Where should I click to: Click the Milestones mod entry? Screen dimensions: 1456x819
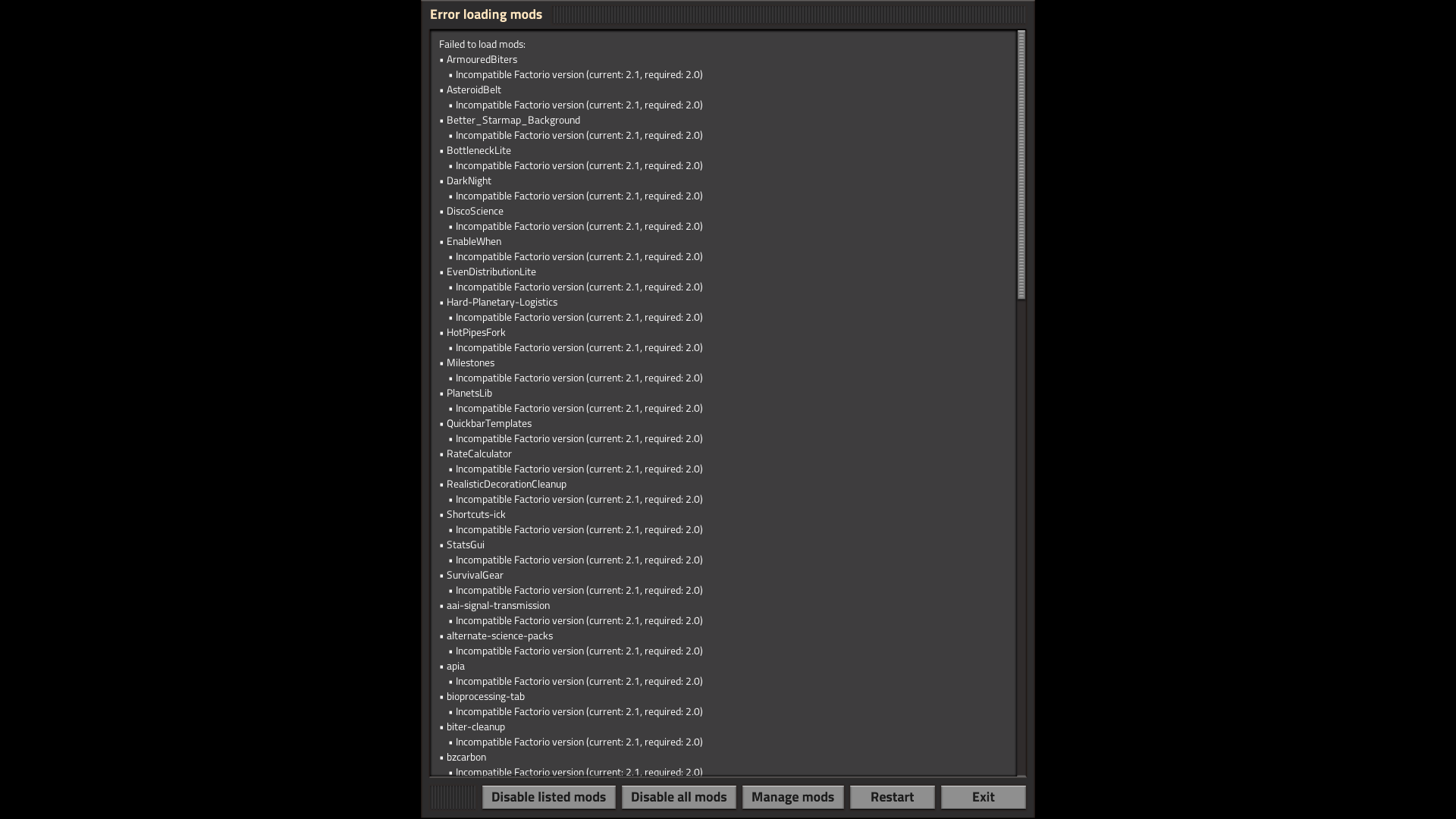(x=470, y=362)
